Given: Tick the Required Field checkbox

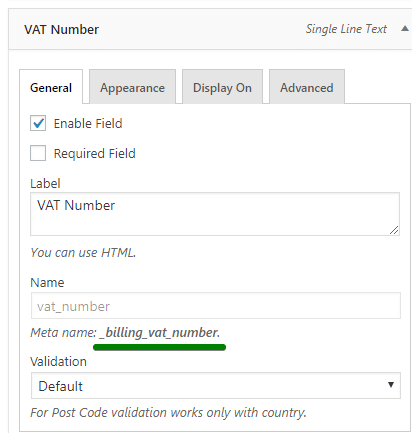Looking at the screenshot, I should pyautogui.click(x=38, y=153).
